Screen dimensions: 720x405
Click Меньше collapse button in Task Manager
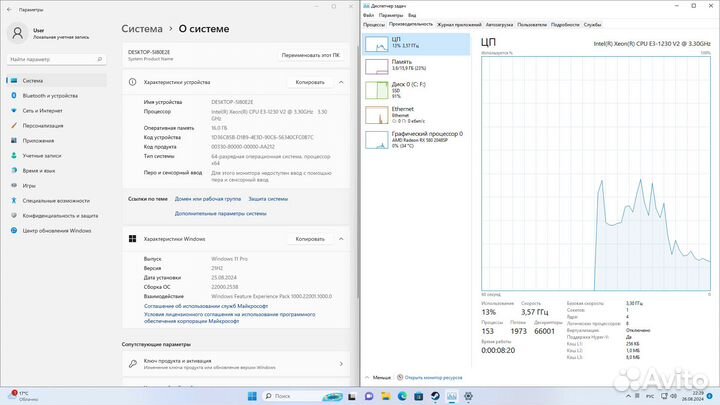378,377
